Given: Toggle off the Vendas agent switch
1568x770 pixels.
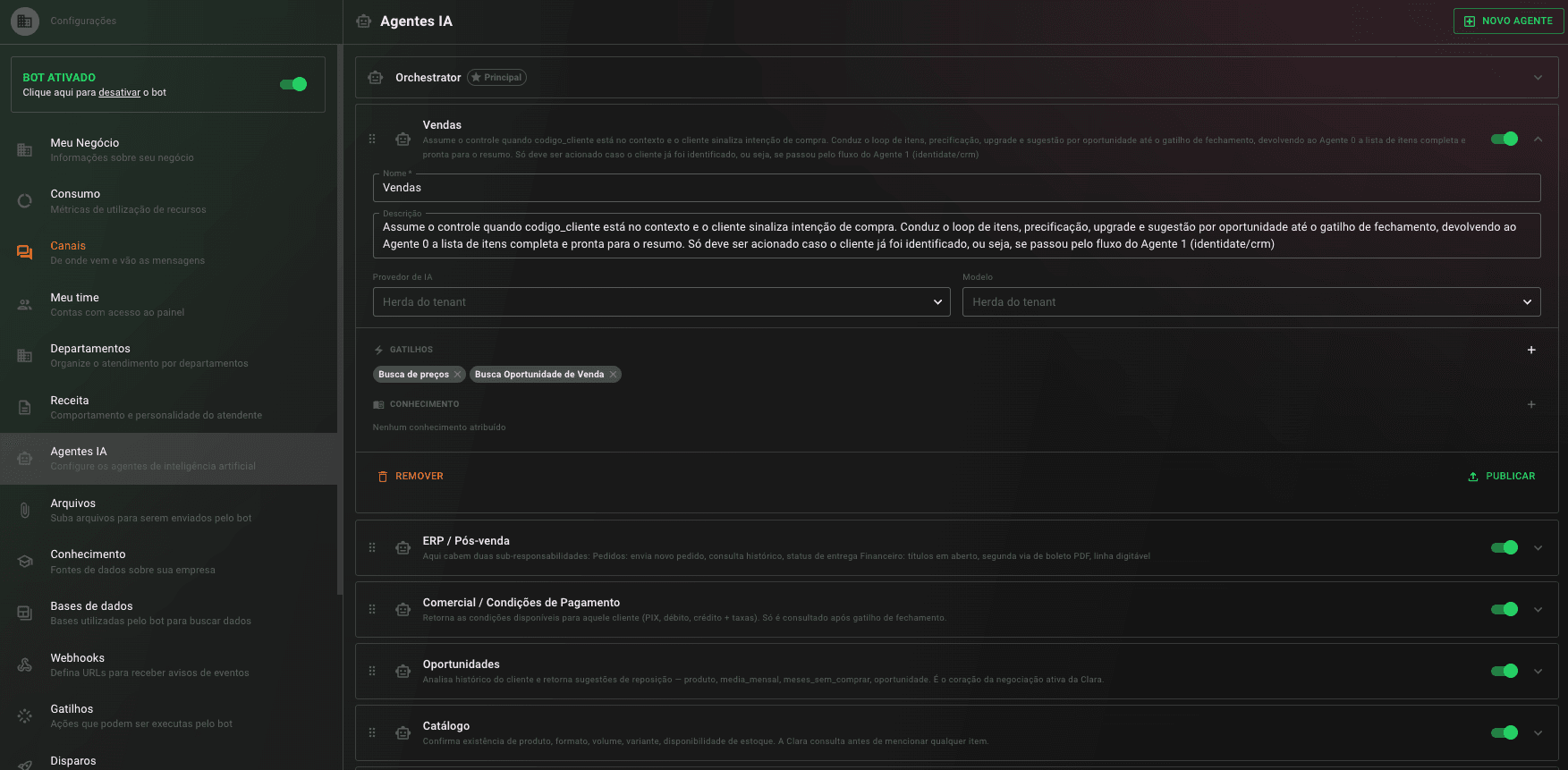Looking at the screenshot, I should coord(1504,139).
